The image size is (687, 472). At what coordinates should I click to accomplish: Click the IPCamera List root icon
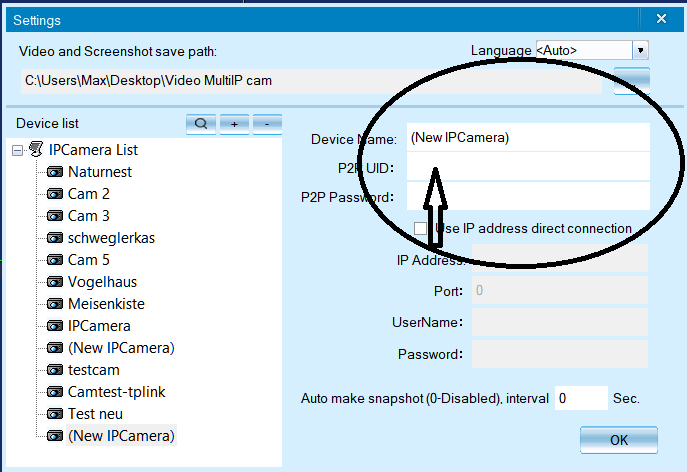click(x=35, y=150)
